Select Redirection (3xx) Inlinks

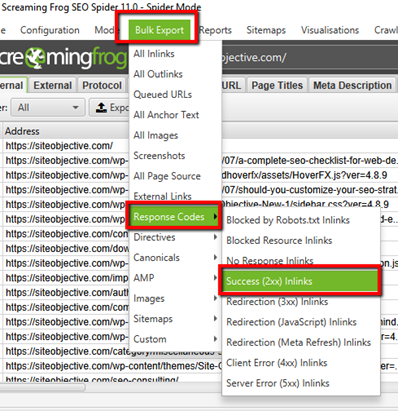301,302
